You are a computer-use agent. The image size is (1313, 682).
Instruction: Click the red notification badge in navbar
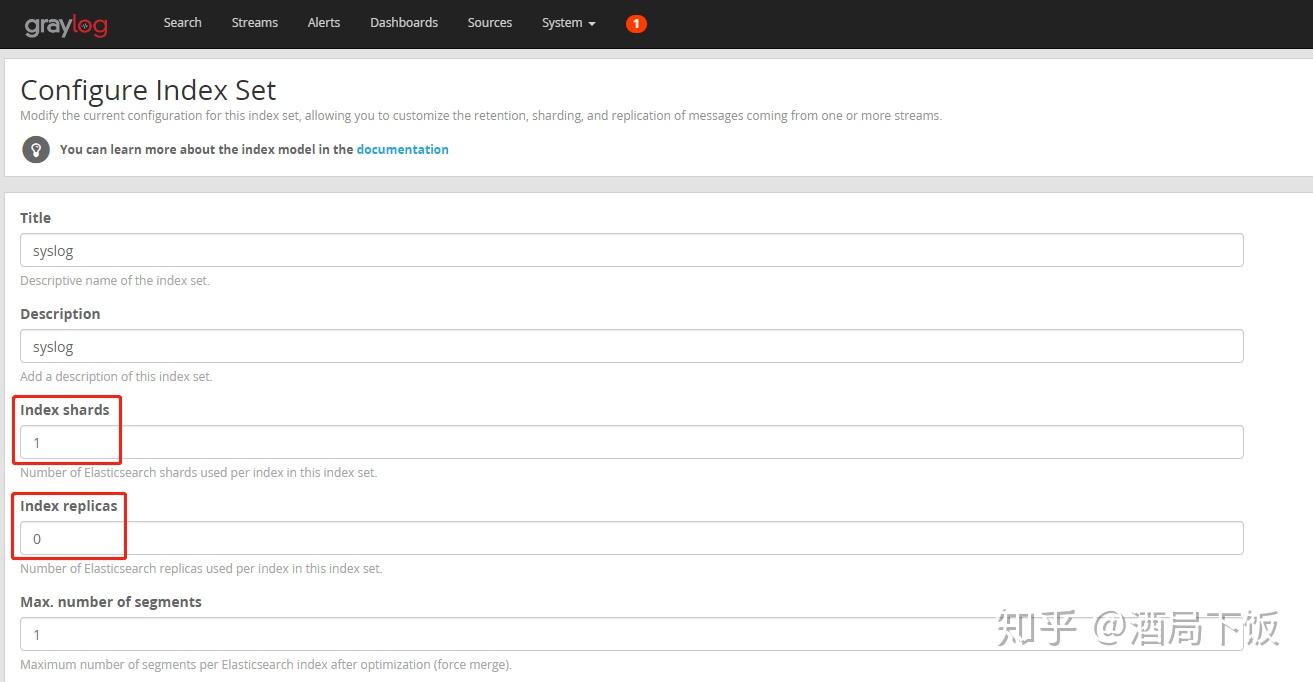coord(636,23)
